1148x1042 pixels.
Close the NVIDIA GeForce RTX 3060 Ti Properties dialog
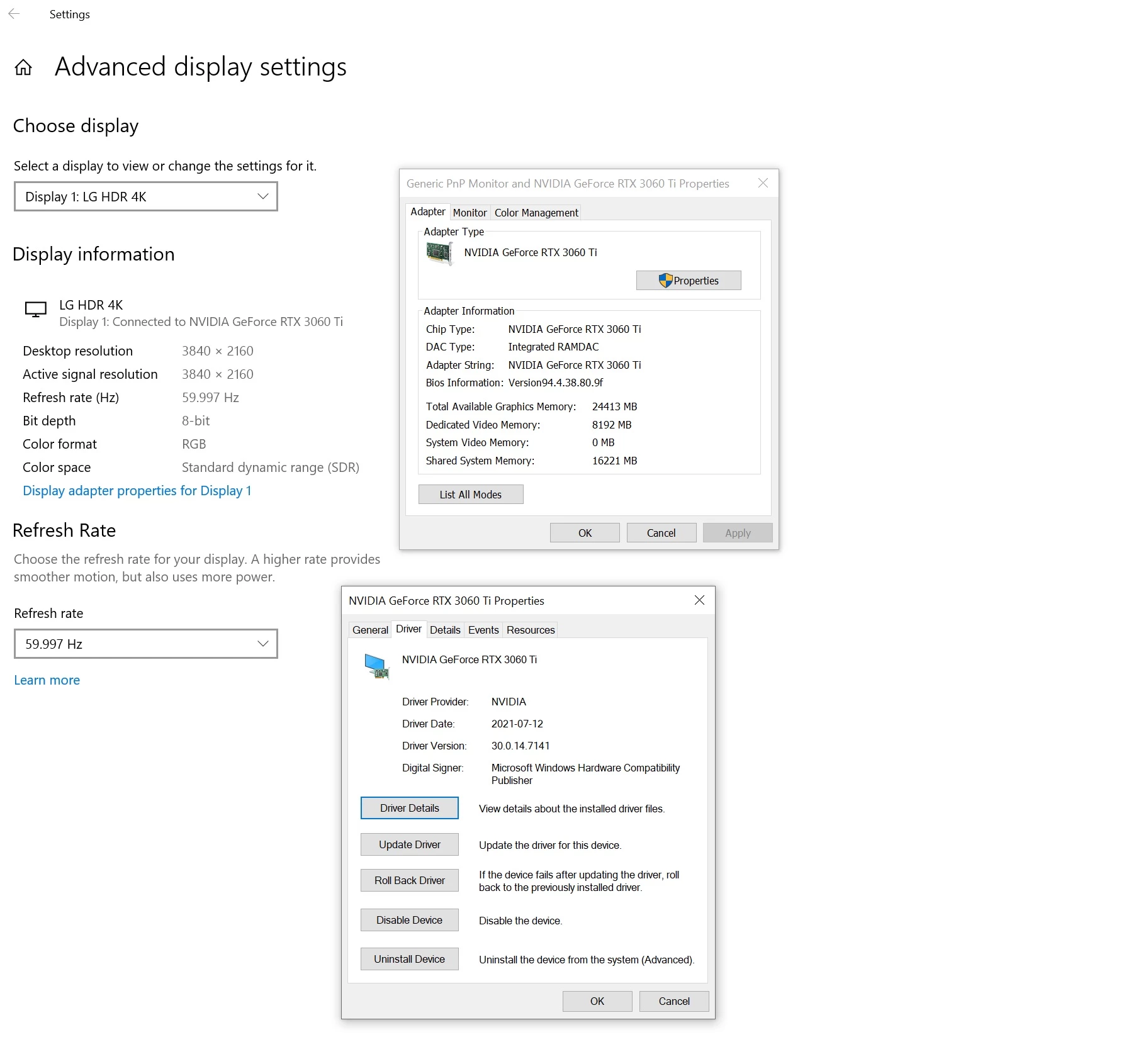(x=699, y=600)
